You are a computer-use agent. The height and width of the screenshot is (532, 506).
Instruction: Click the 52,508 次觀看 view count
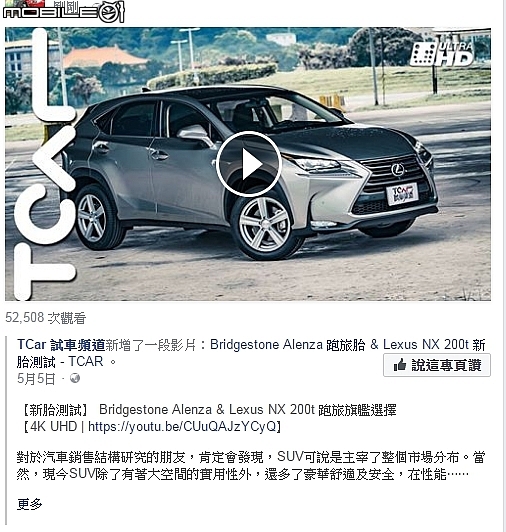pyautogui.click(x=45, y=318)
